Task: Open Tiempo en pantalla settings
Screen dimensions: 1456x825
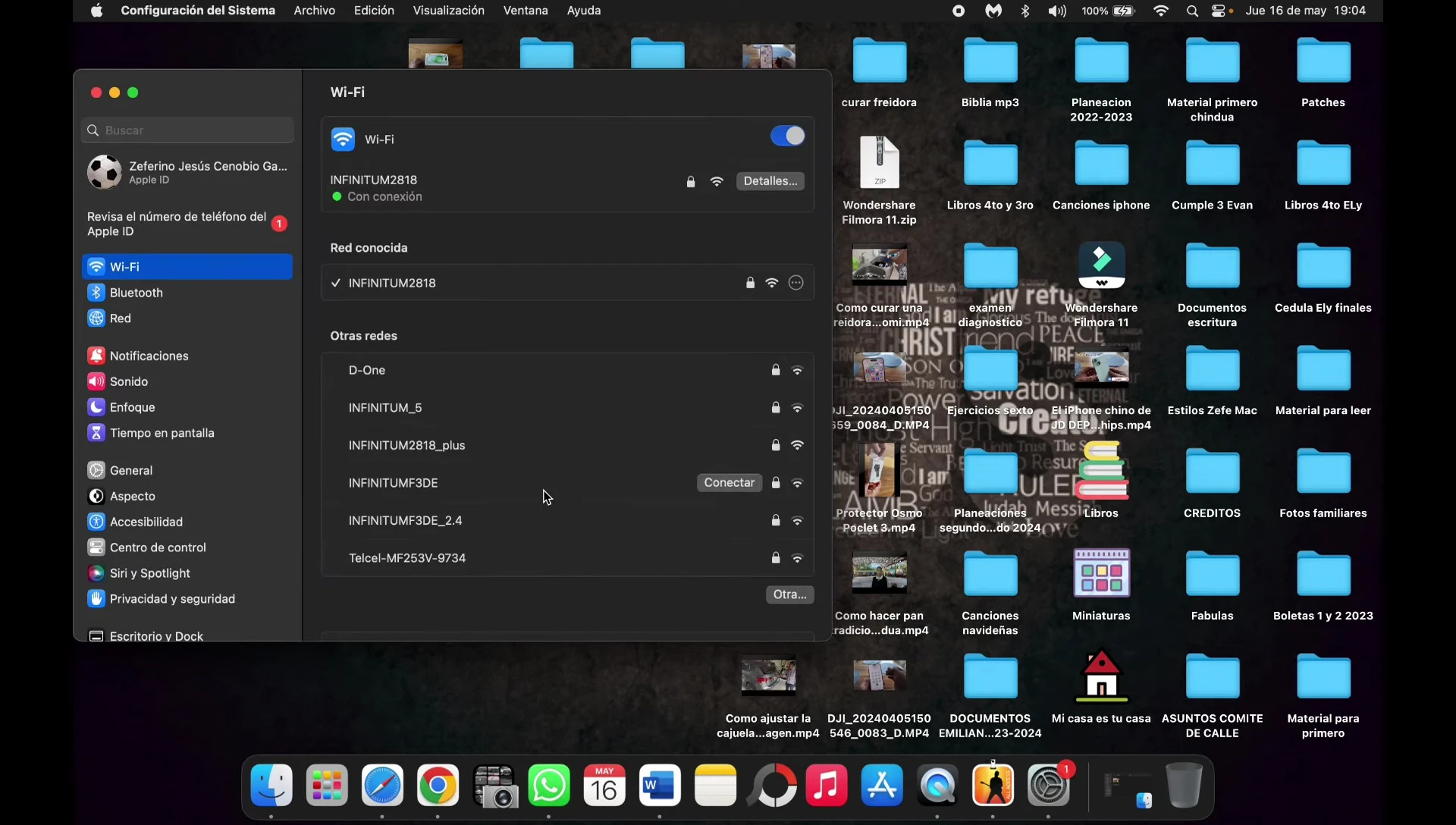Action: tap(187, 433)
